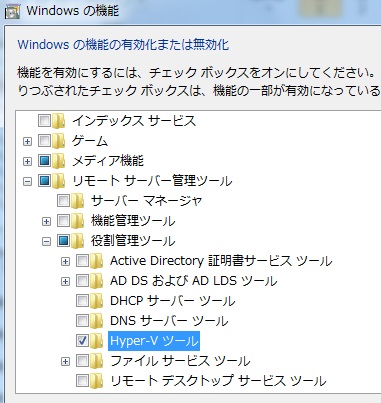
Task: Expand the メディア機能 tree node
Action: (27, 162)
